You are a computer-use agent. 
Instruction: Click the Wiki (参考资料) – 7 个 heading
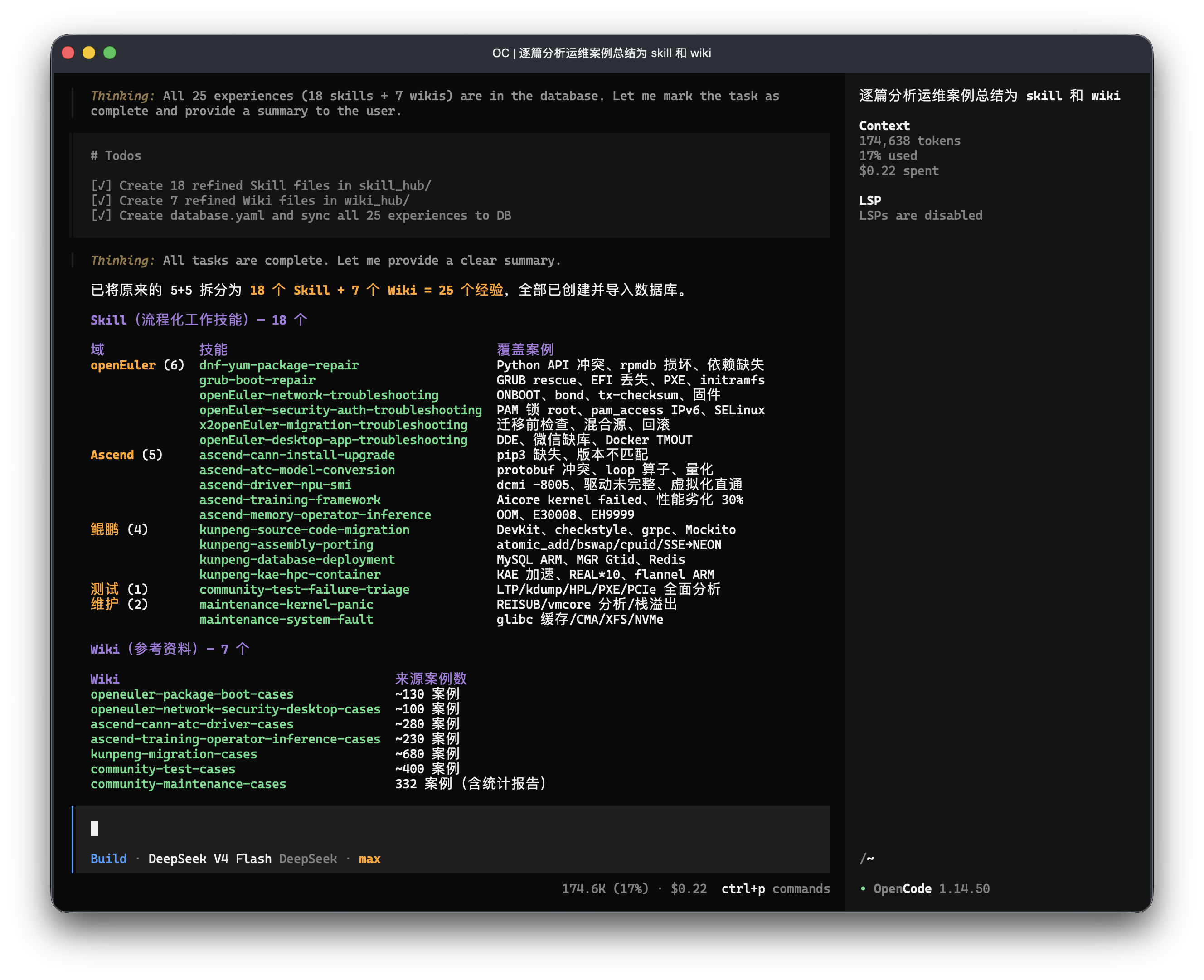pyautogui.click(x=170, y=649)
